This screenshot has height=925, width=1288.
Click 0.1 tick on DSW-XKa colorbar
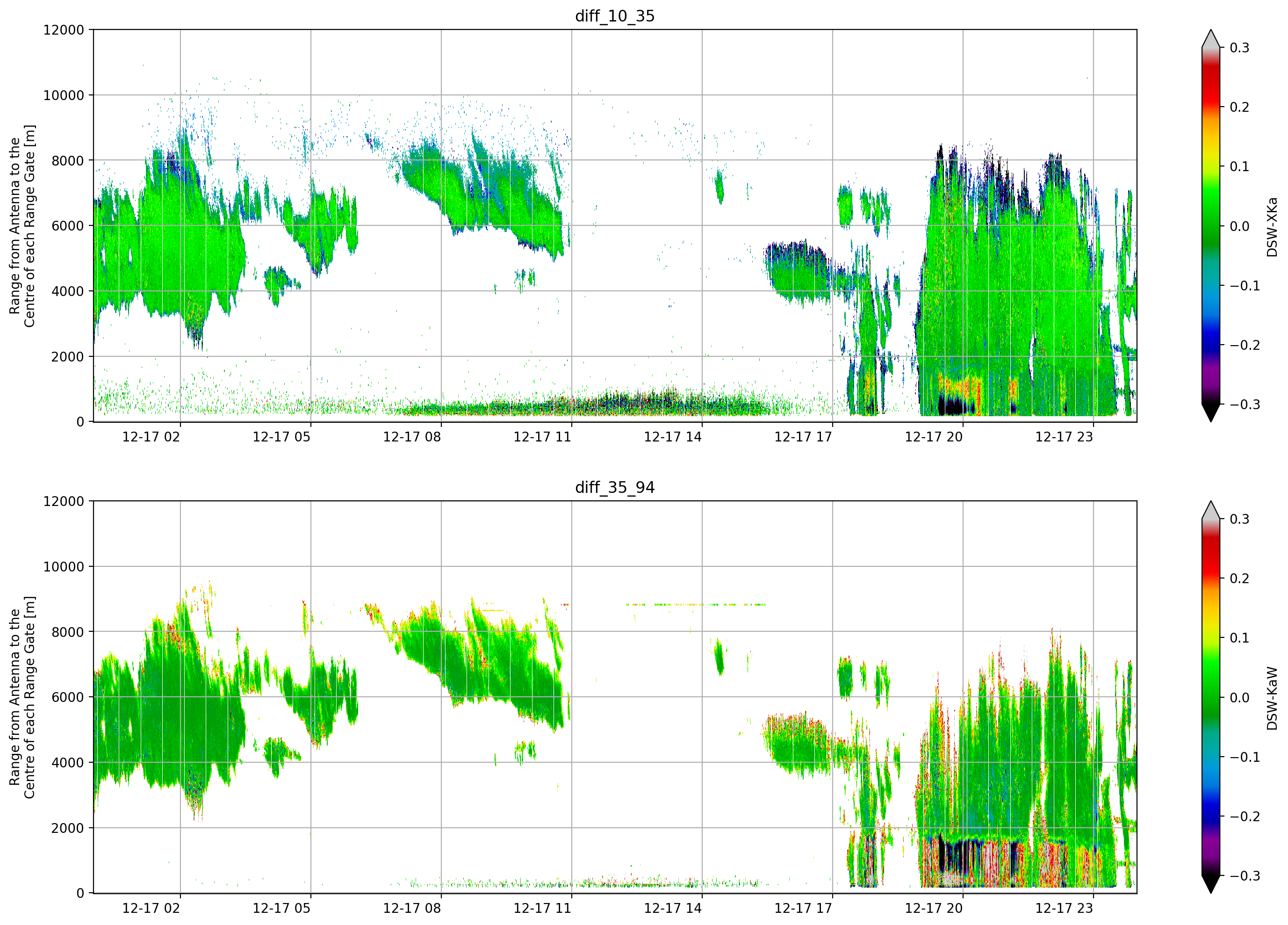[x=1240, y=167]
